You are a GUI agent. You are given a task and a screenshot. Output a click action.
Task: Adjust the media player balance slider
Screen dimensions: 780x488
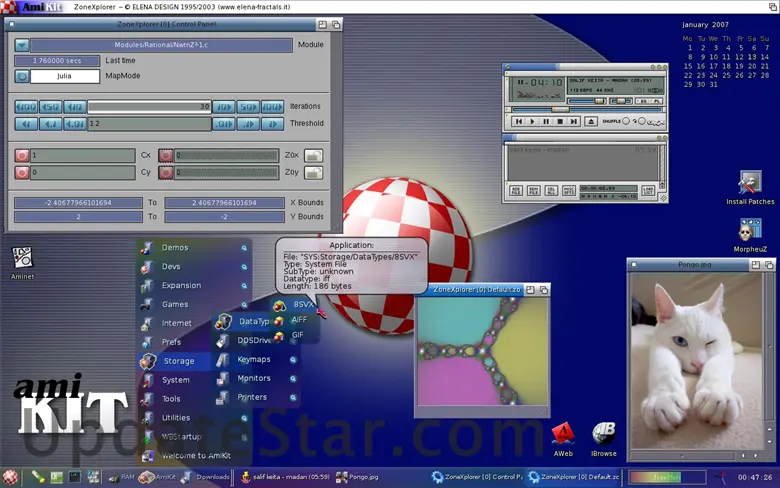pos(621,101)
